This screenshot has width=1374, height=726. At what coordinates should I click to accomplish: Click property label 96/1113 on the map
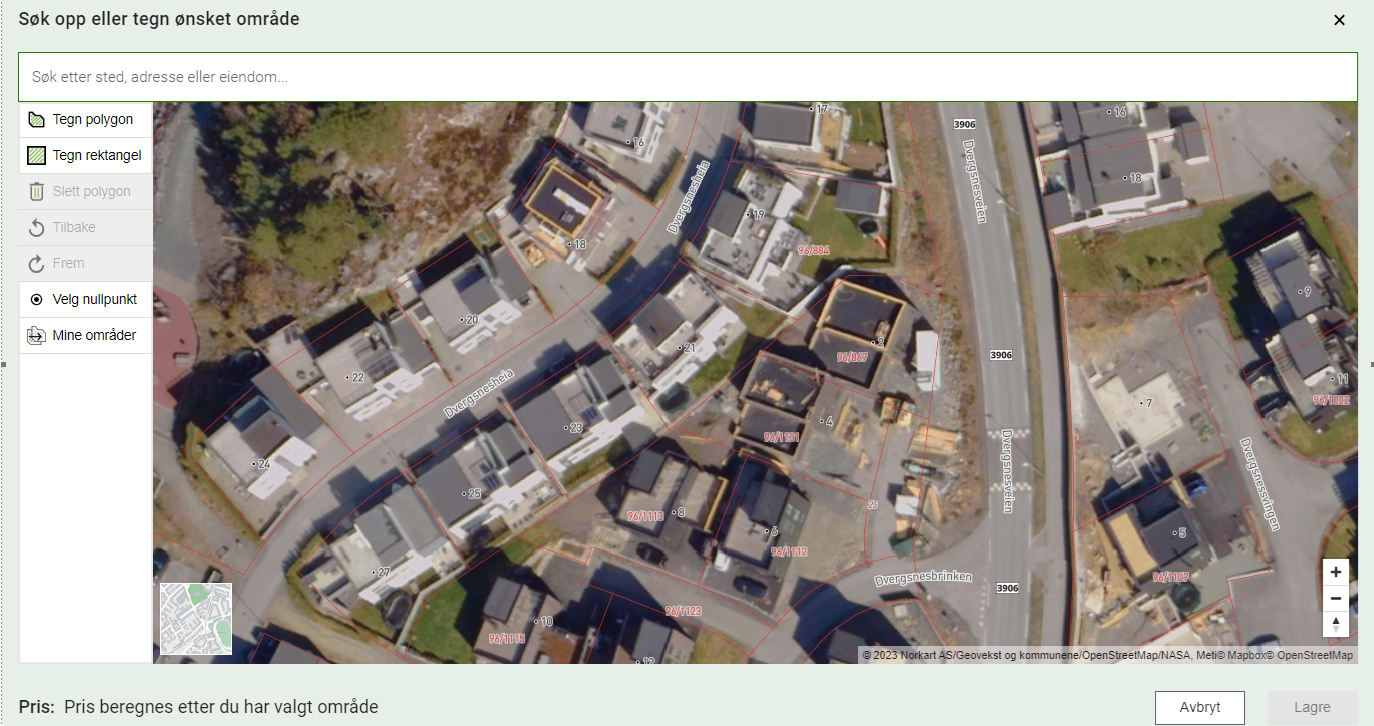coord(645,516)
